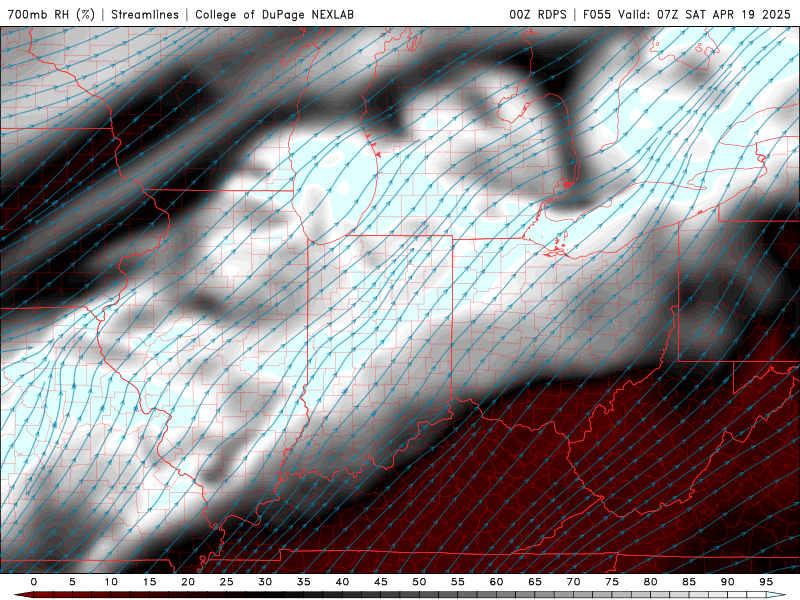Click the "10" label on color scale

coord(111,582)
